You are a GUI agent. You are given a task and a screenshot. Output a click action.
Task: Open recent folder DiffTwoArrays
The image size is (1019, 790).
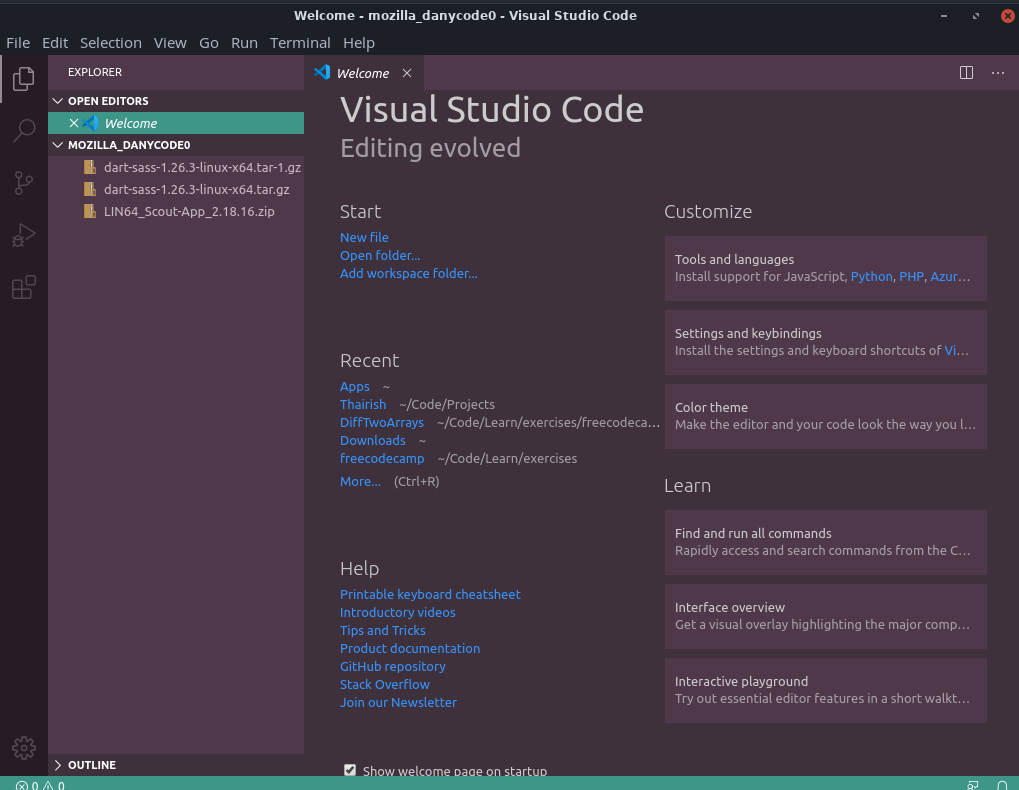click(x=381, y=422)
